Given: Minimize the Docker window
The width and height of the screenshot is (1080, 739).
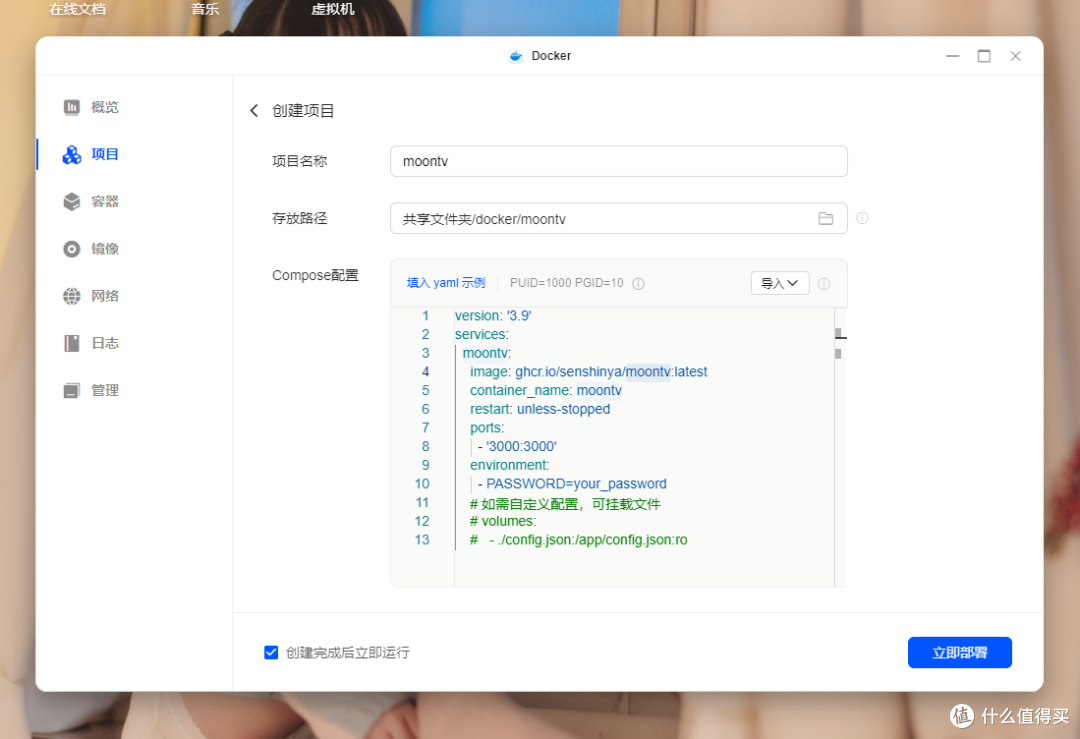Looking at the screenshot, I should click(952, 56).
